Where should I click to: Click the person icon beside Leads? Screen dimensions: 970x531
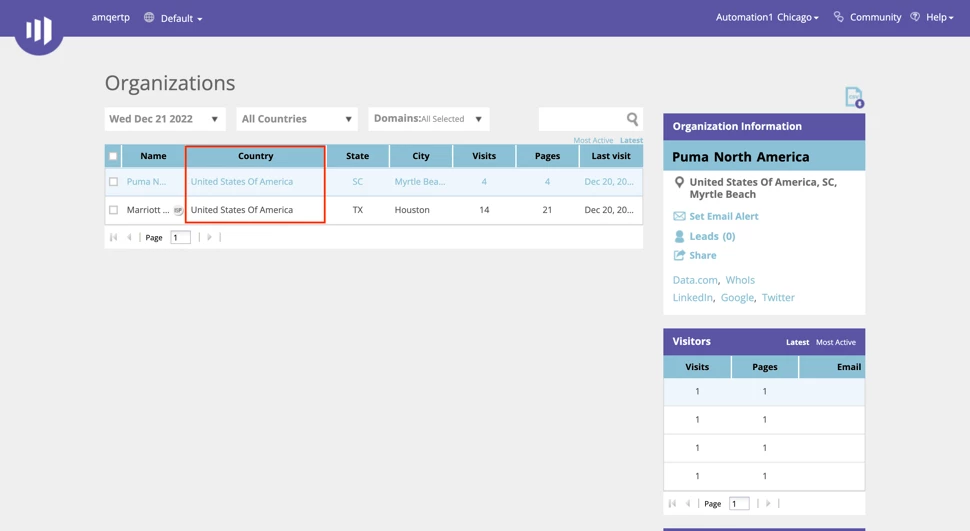[679, 236]
